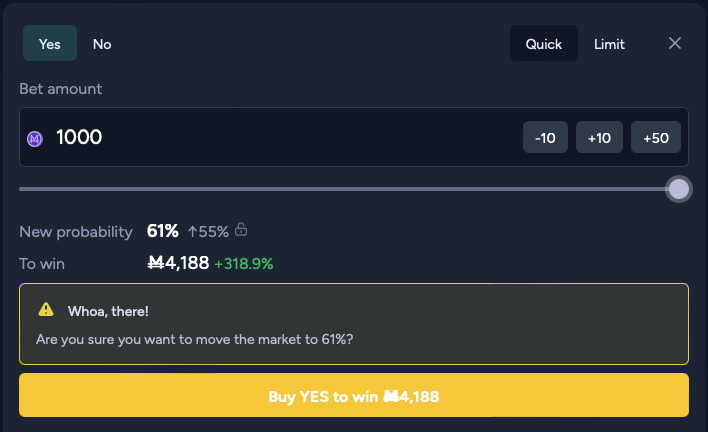
Task: Click the bet amount slider handle
Action: point(678,189)
